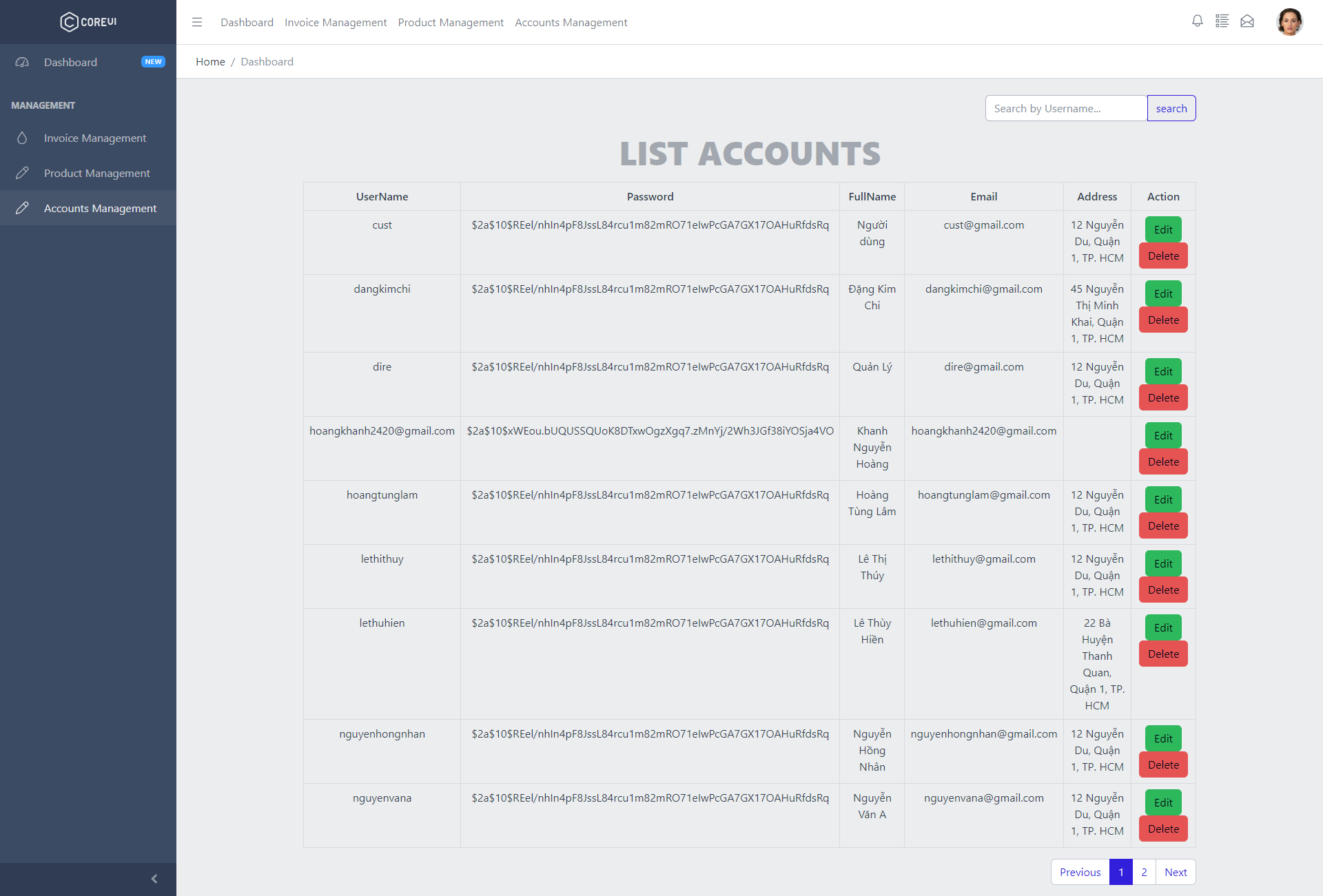This screenshot has width=1323, height=896.
Task: Go to Previous page in pagination
Action: 1080,872
